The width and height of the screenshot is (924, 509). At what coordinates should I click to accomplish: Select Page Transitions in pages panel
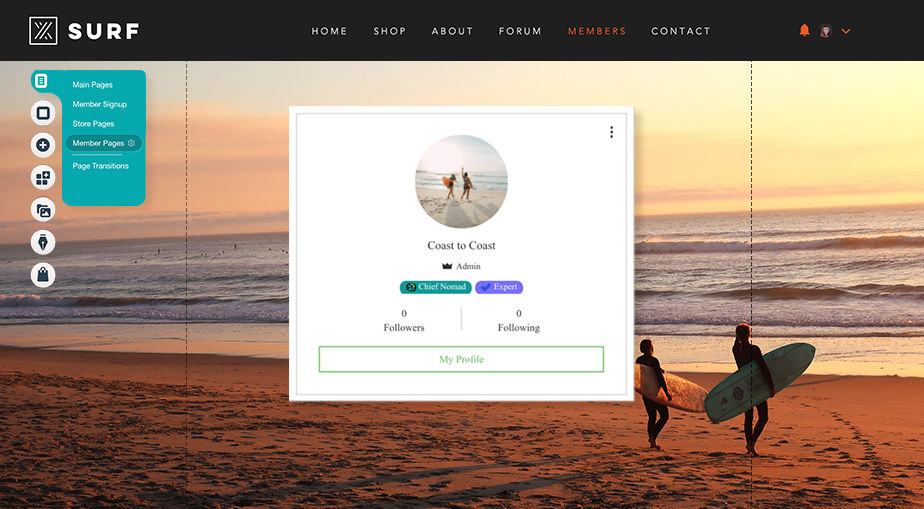click(100, 166)
